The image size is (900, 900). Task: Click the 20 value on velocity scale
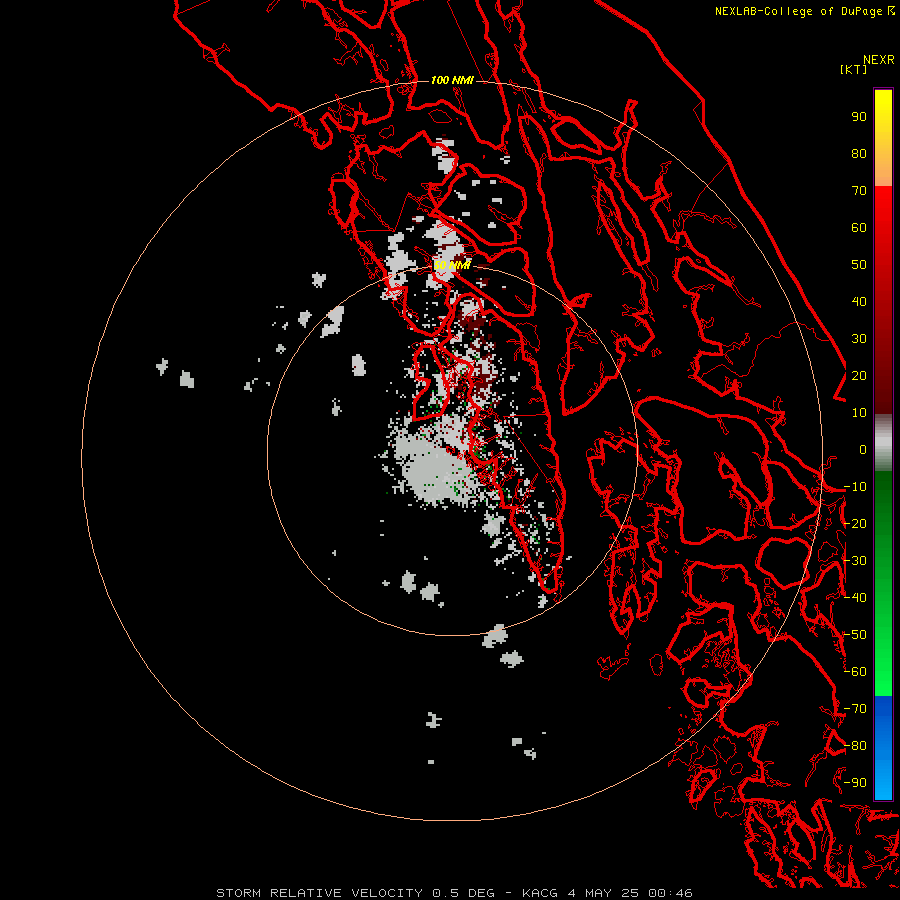[859, 376]
